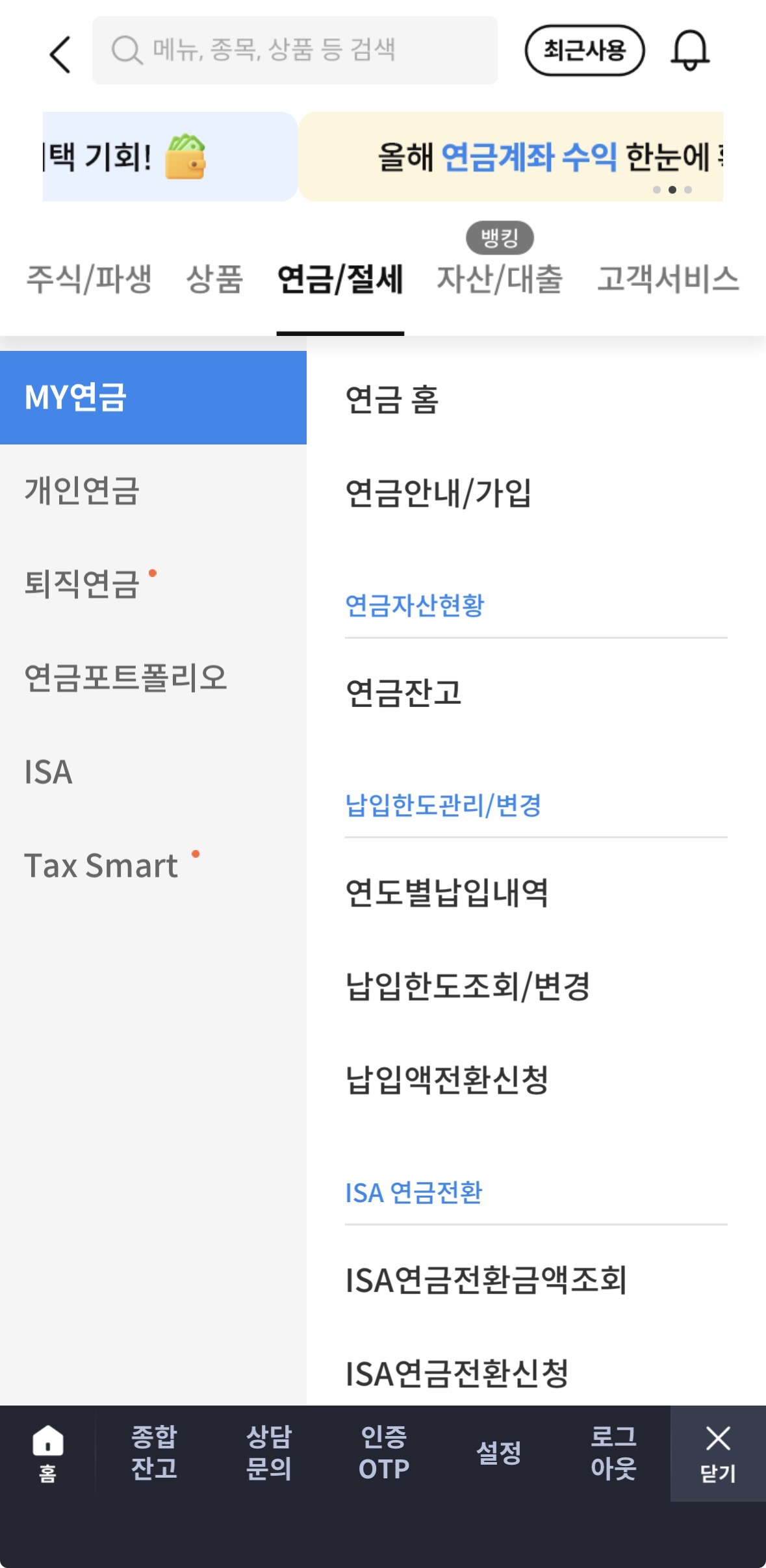Screen dimensions: 766x1568
Task: Open the 연금계좌 수익 banner
Action: 511,157
